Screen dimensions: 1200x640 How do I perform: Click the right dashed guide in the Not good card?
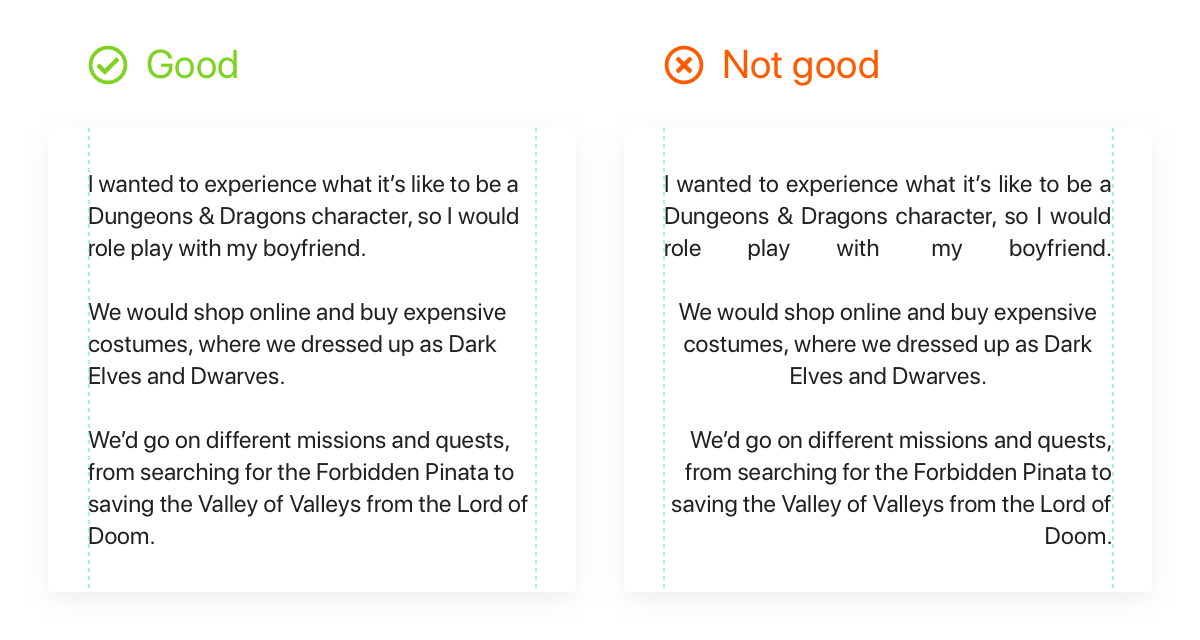coord(1112,358)
